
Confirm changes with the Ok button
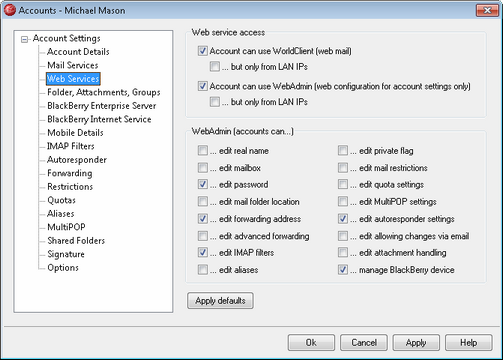[311, 343]
